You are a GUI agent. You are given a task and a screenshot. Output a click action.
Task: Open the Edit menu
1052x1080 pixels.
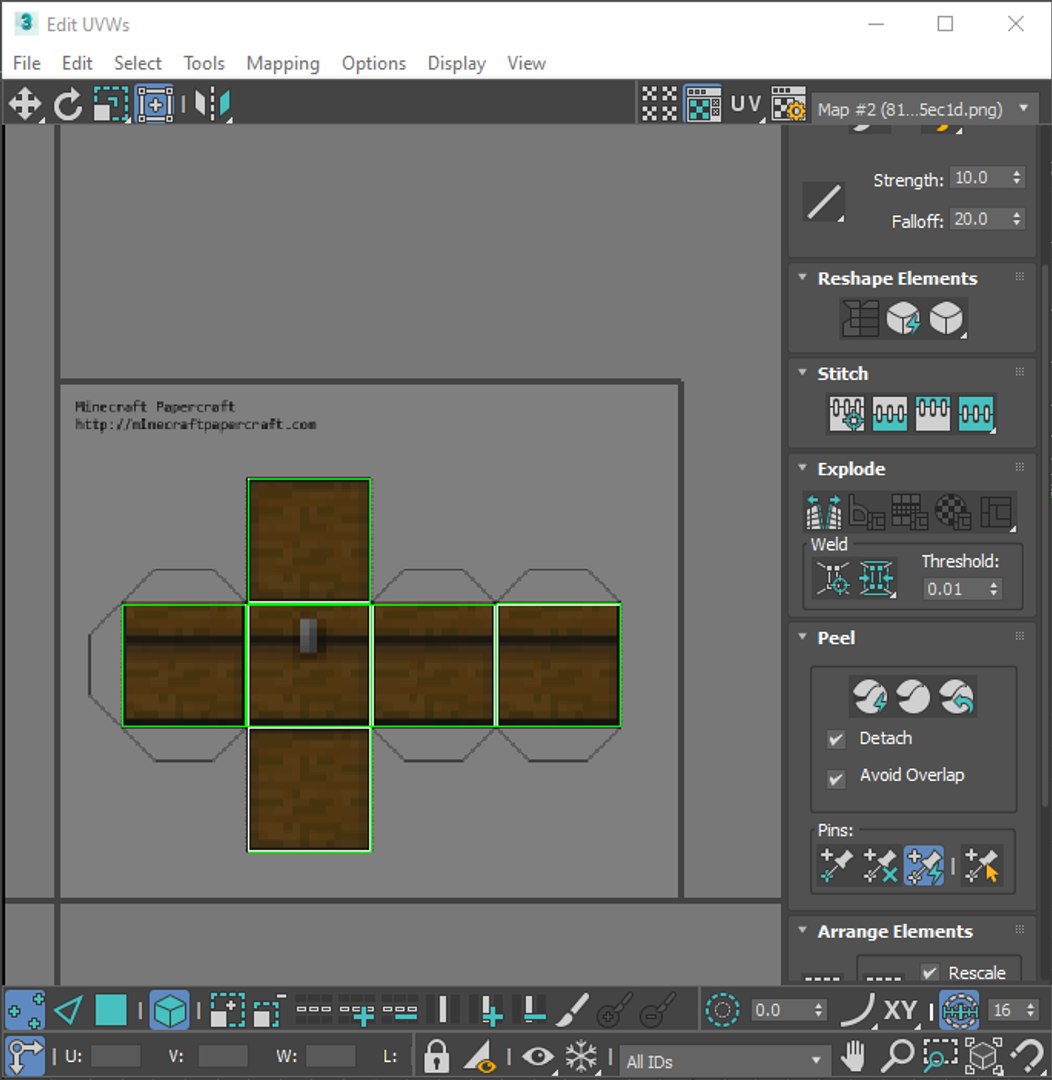(77, 63)
